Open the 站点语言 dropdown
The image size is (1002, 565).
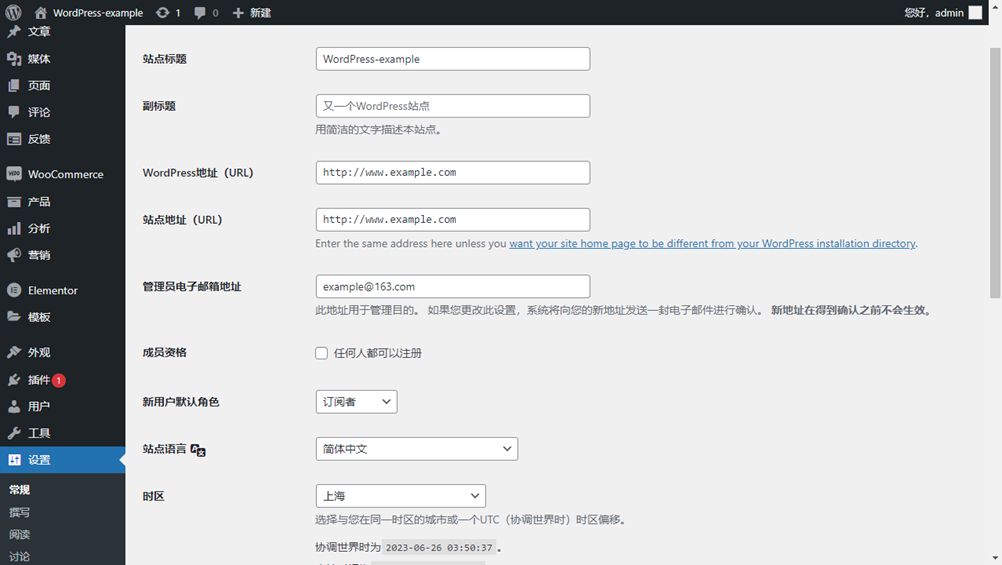click(x=417, y=449)
